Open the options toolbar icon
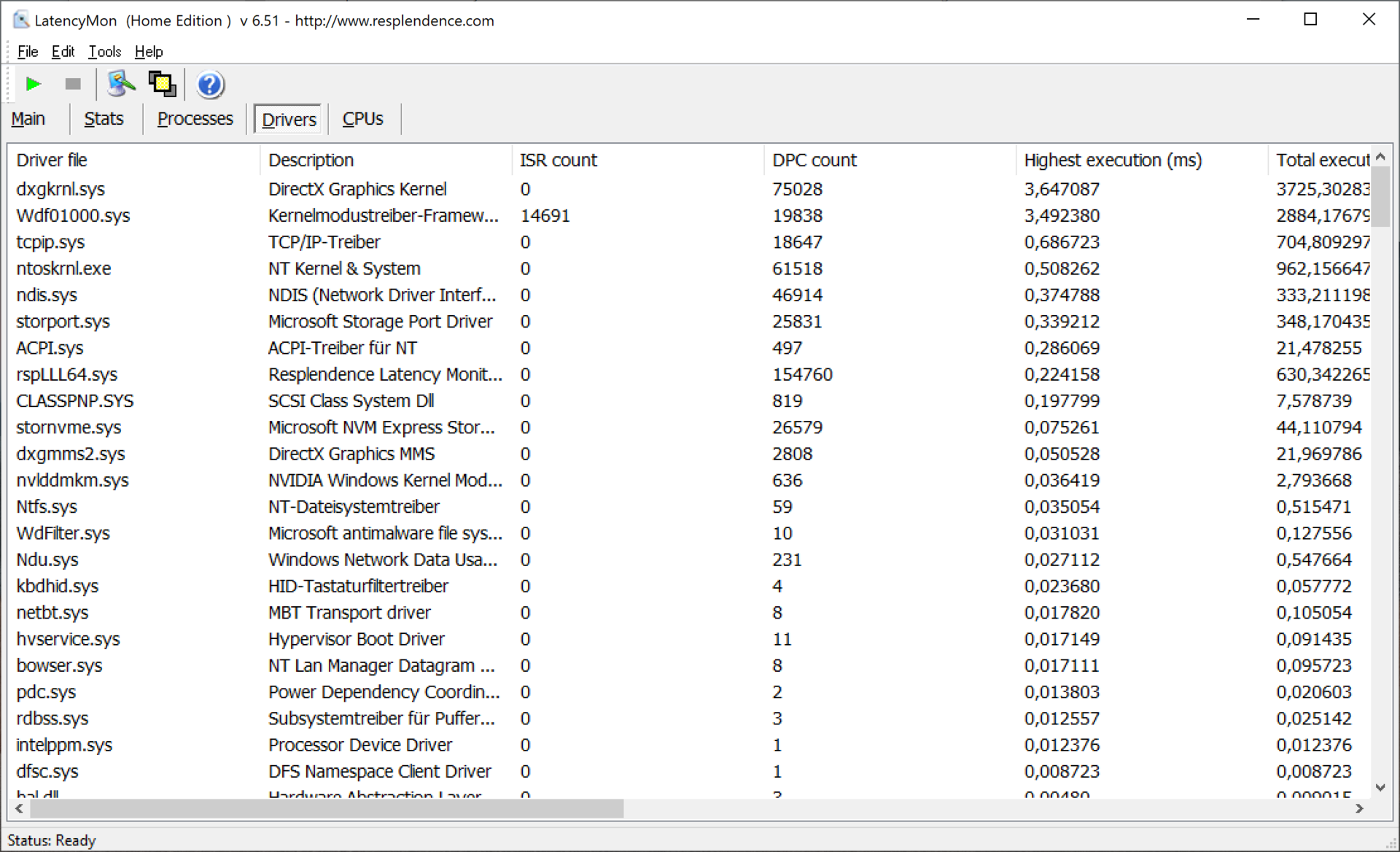The image size is (1400, 852). (120, 85)
